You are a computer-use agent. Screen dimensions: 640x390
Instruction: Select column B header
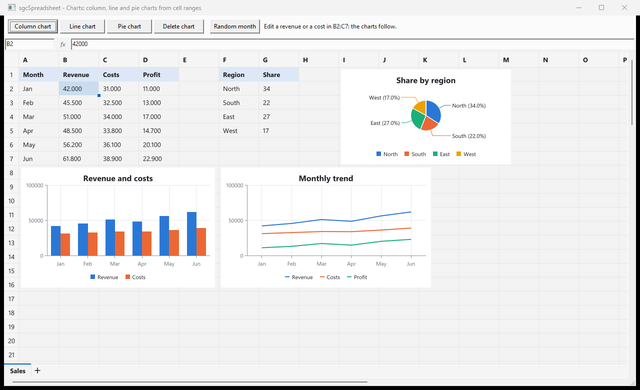tap(78, 60)
